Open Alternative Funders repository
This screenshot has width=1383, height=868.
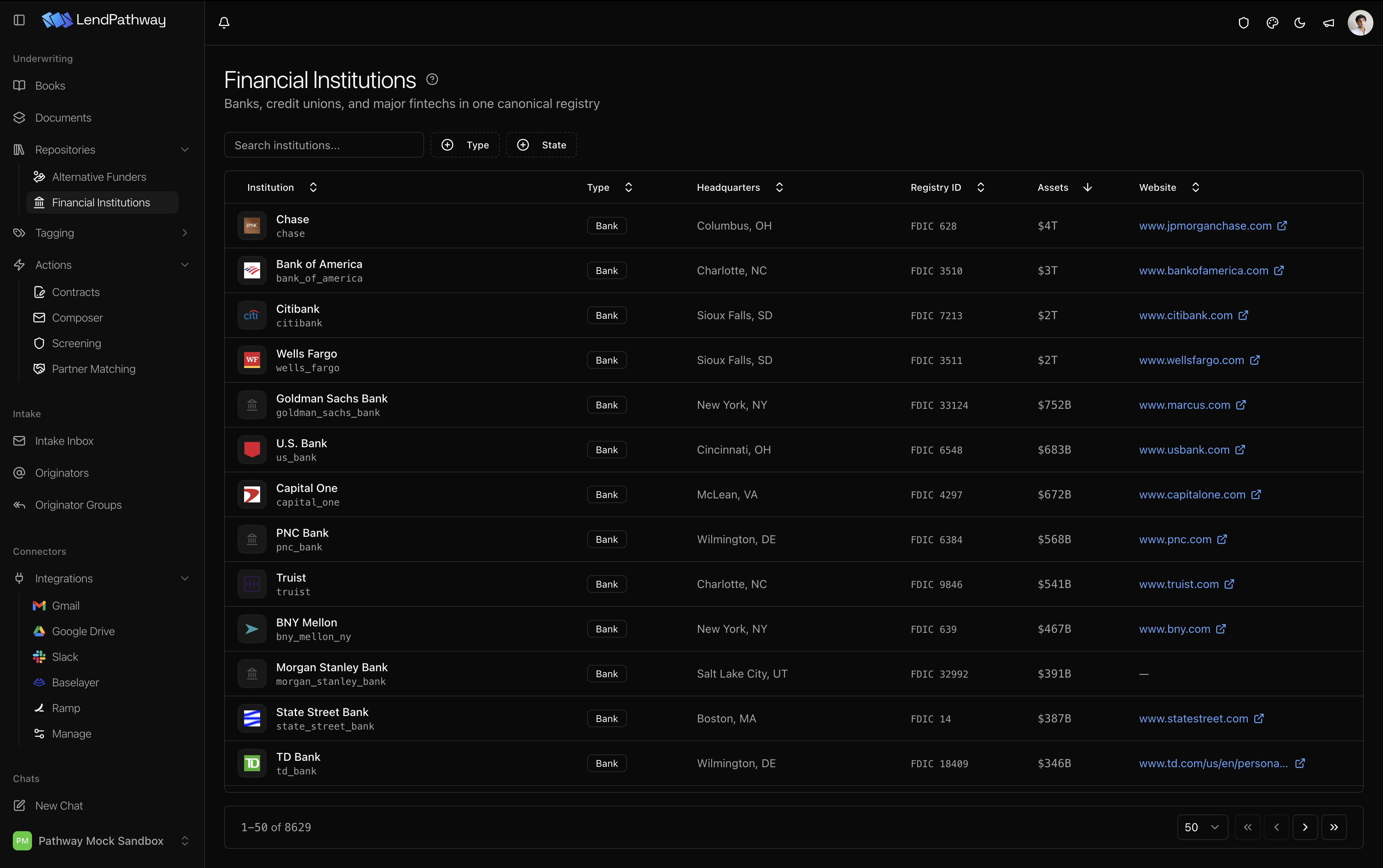(x=99, y=177)
